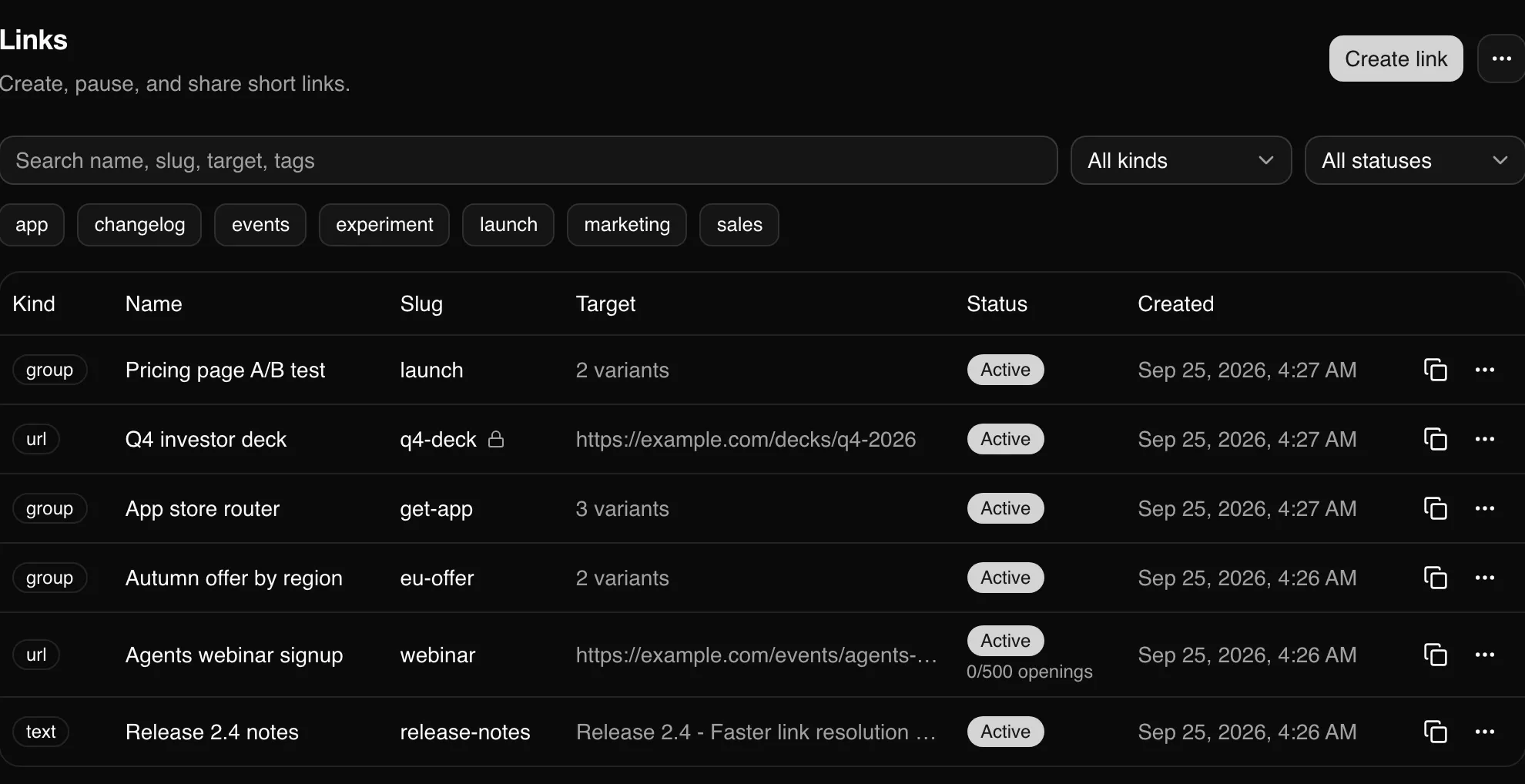The image size is (1525, 784).
Task: Copy the App store router link
Action: [x=1435, y=508]
